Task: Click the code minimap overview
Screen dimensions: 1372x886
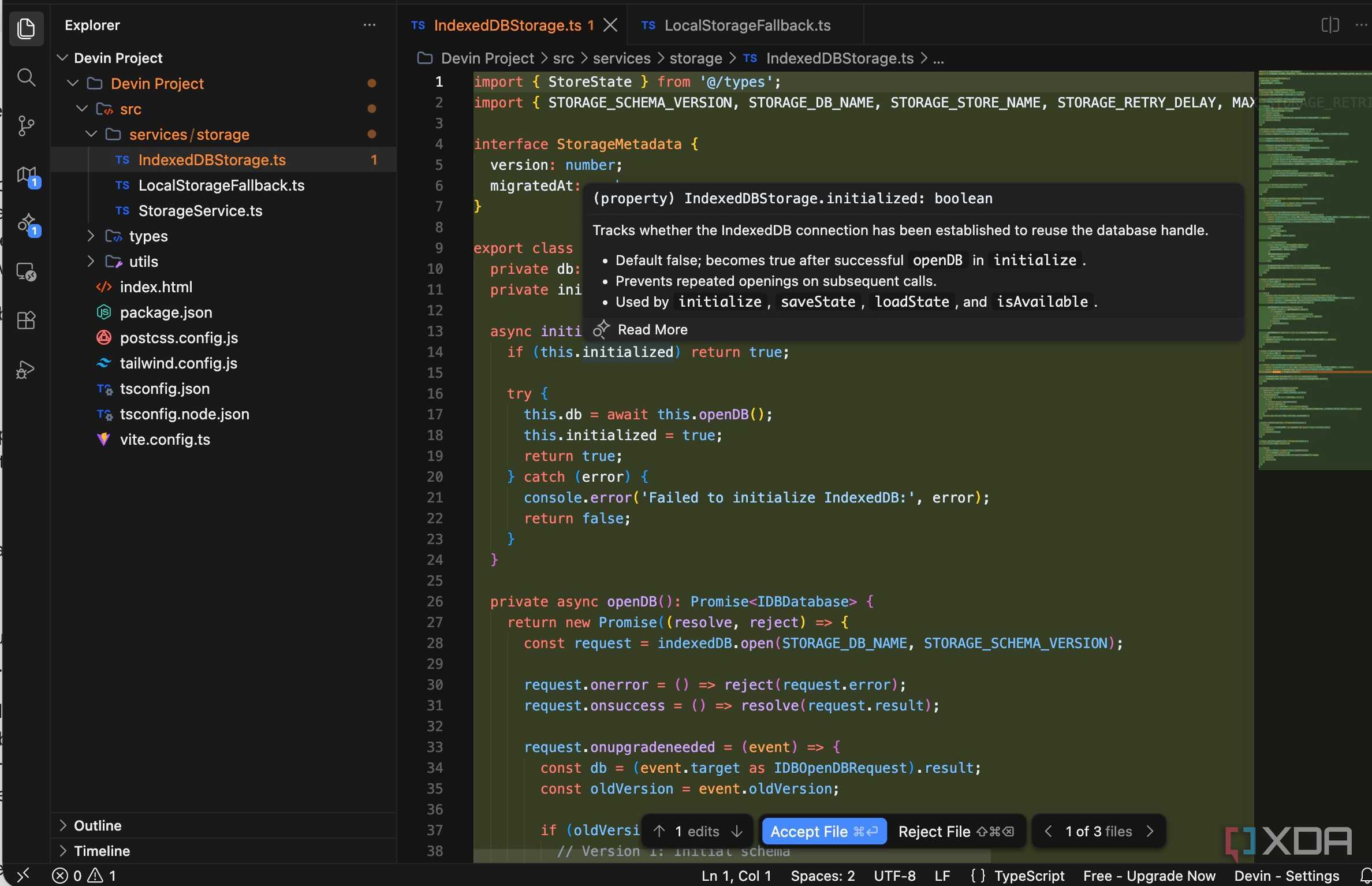Action: click(x=1314, y=270)
